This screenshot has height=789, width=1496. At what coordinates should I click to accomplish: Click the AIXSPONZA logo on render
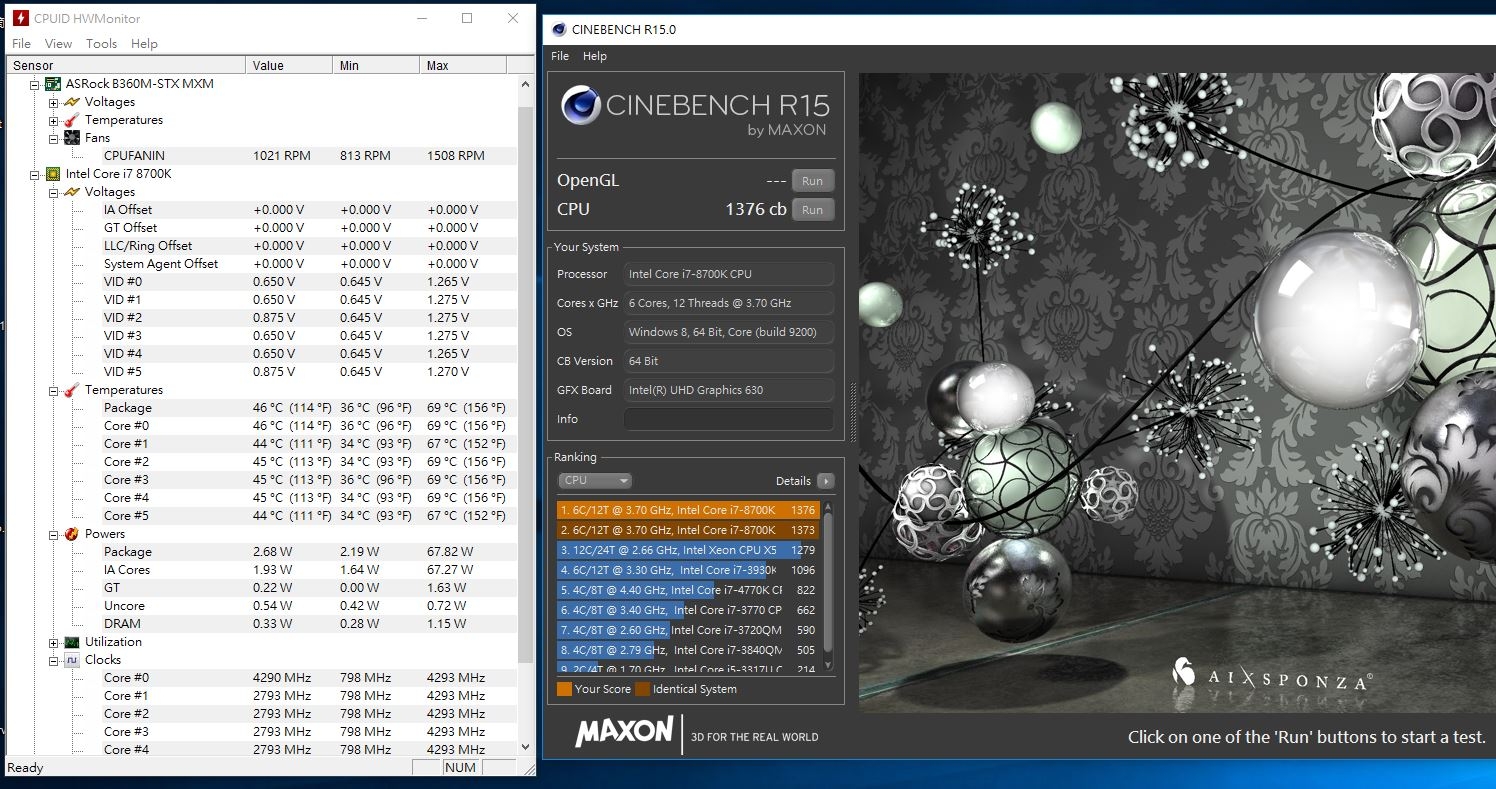tap(1271, 676)
